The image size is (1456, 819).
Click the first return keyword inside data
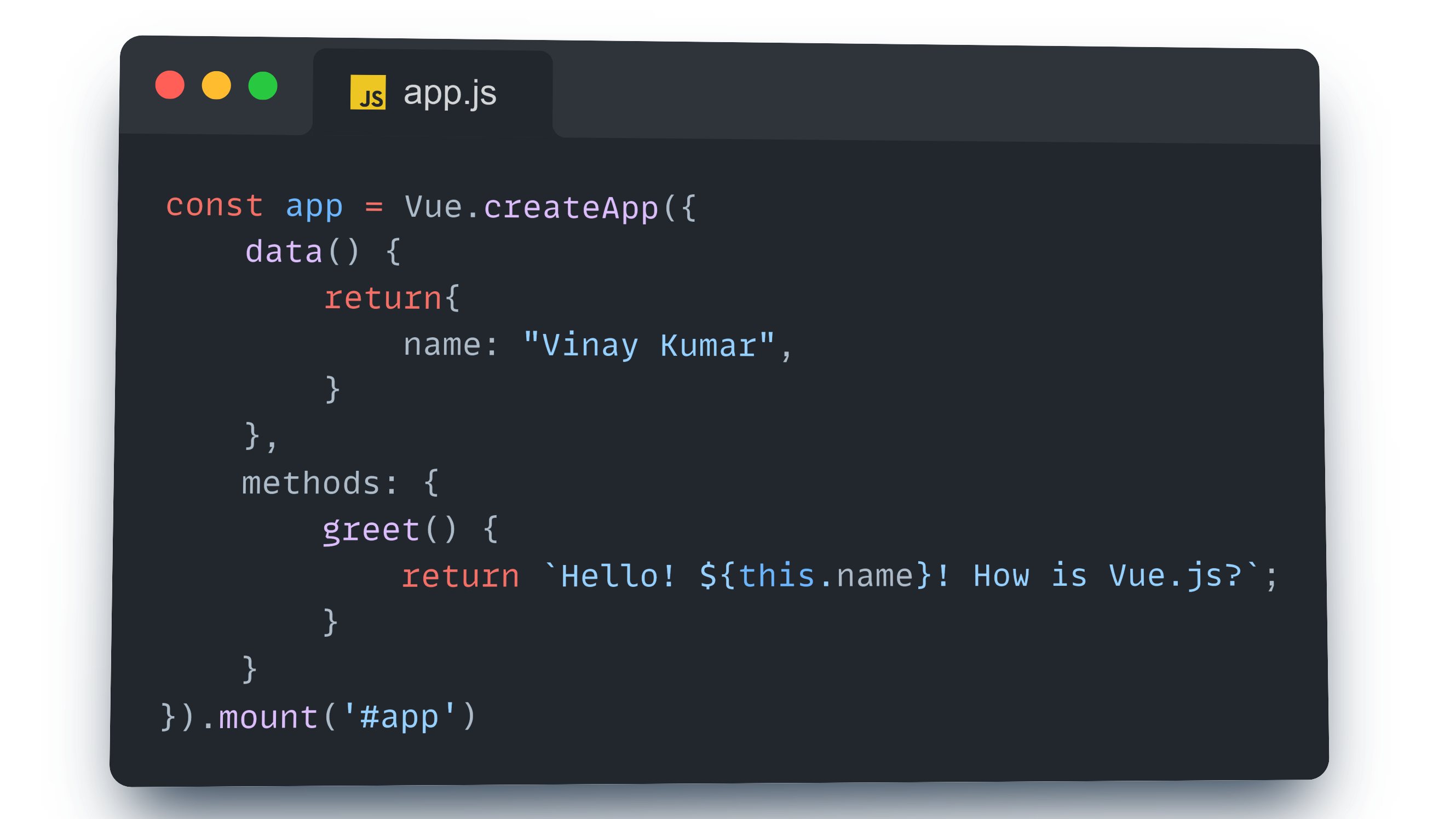point(383,298)
